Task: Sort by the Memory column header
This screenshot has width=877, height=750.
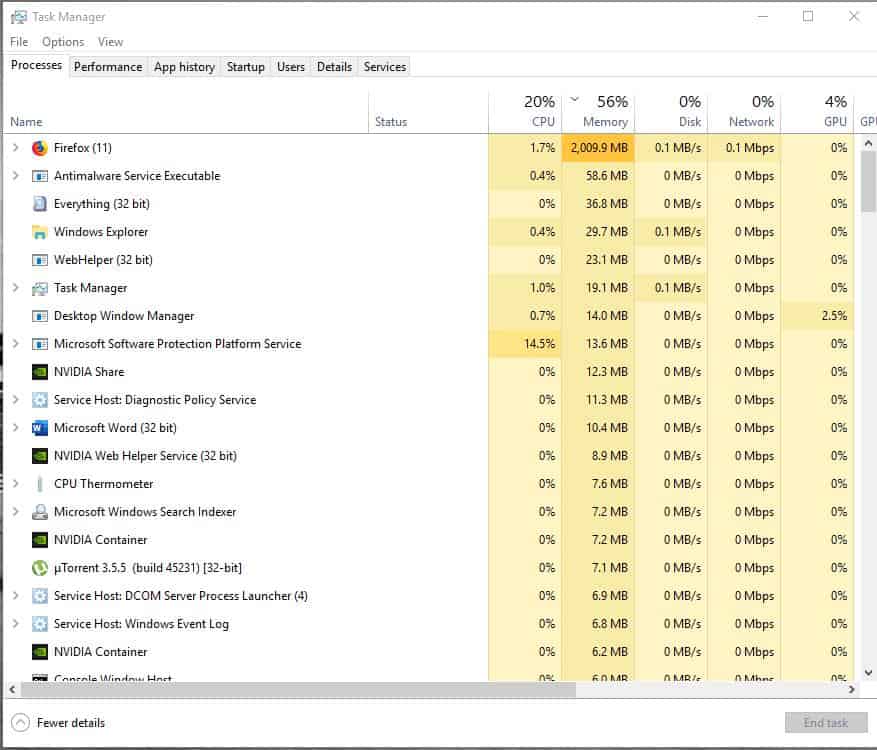Action: coord(598,112)
